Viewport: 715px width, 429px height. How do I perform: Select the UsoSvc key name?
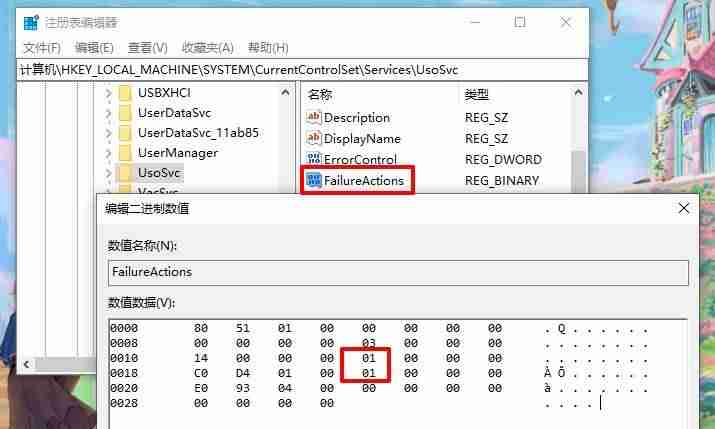coord(159,173)
